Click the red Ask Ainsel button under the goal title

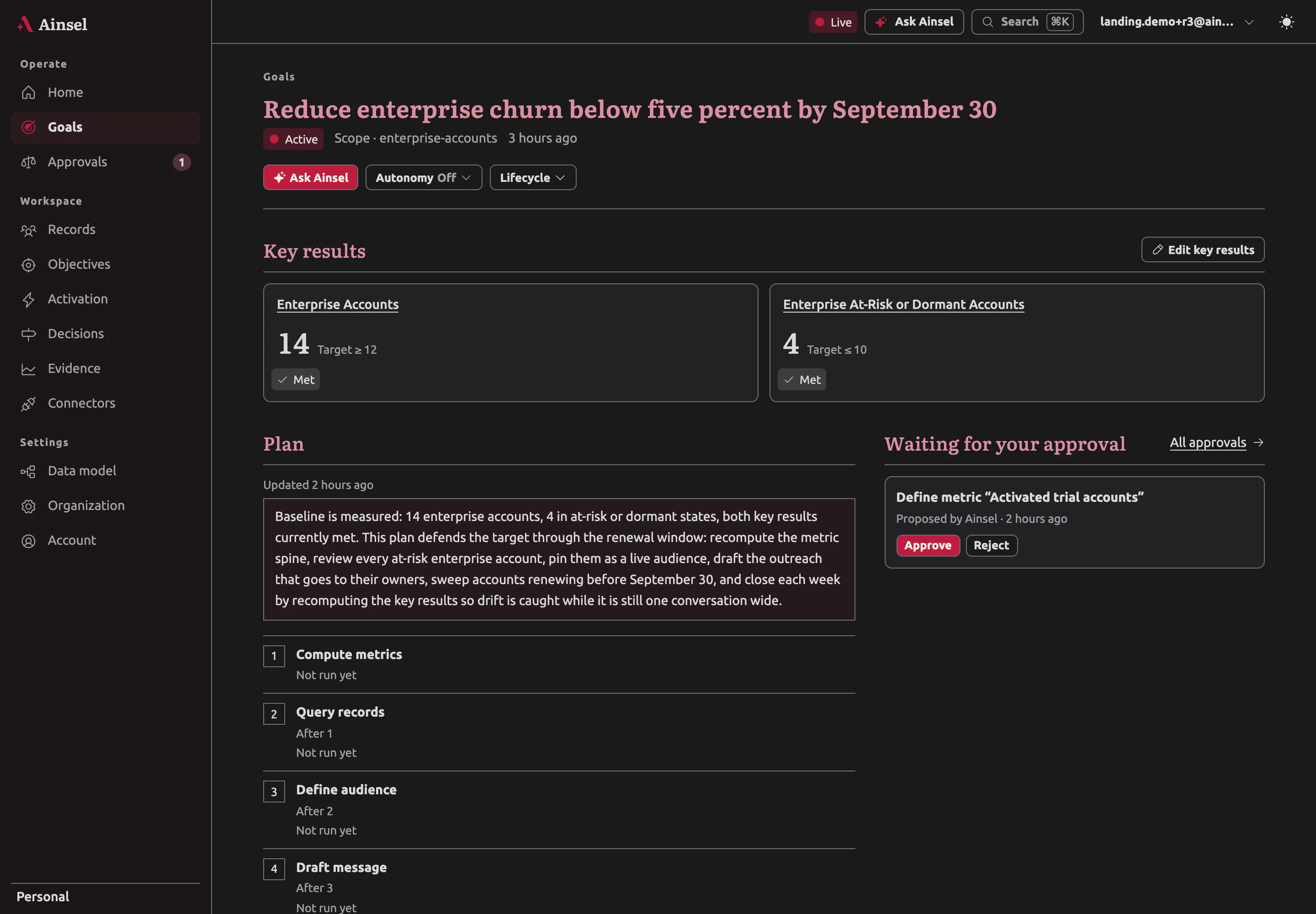310,177
